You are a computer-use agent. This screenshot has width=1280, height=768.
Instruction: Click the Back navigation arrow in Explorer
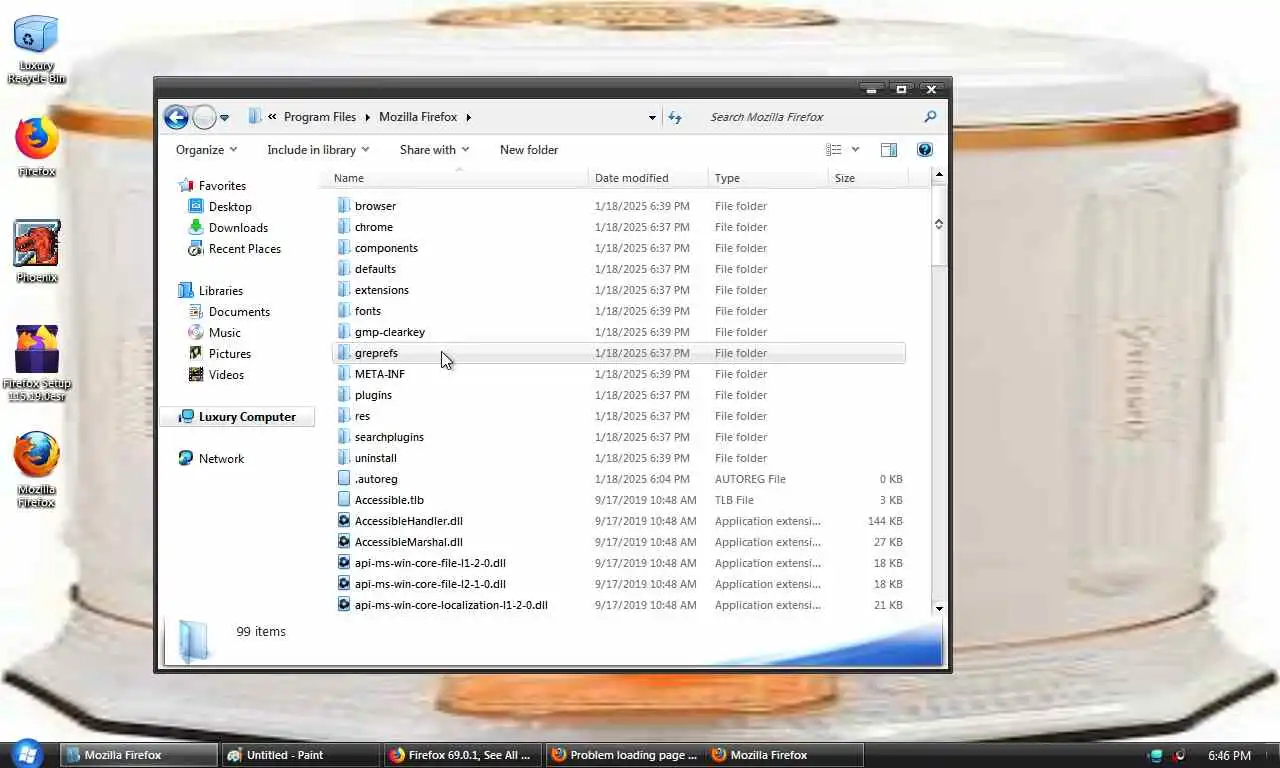point(176,117)
